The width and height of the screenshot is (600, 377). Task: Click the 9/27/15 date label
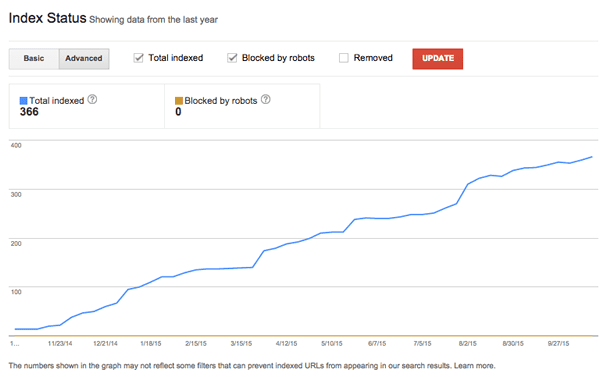(x=558, y=344)
